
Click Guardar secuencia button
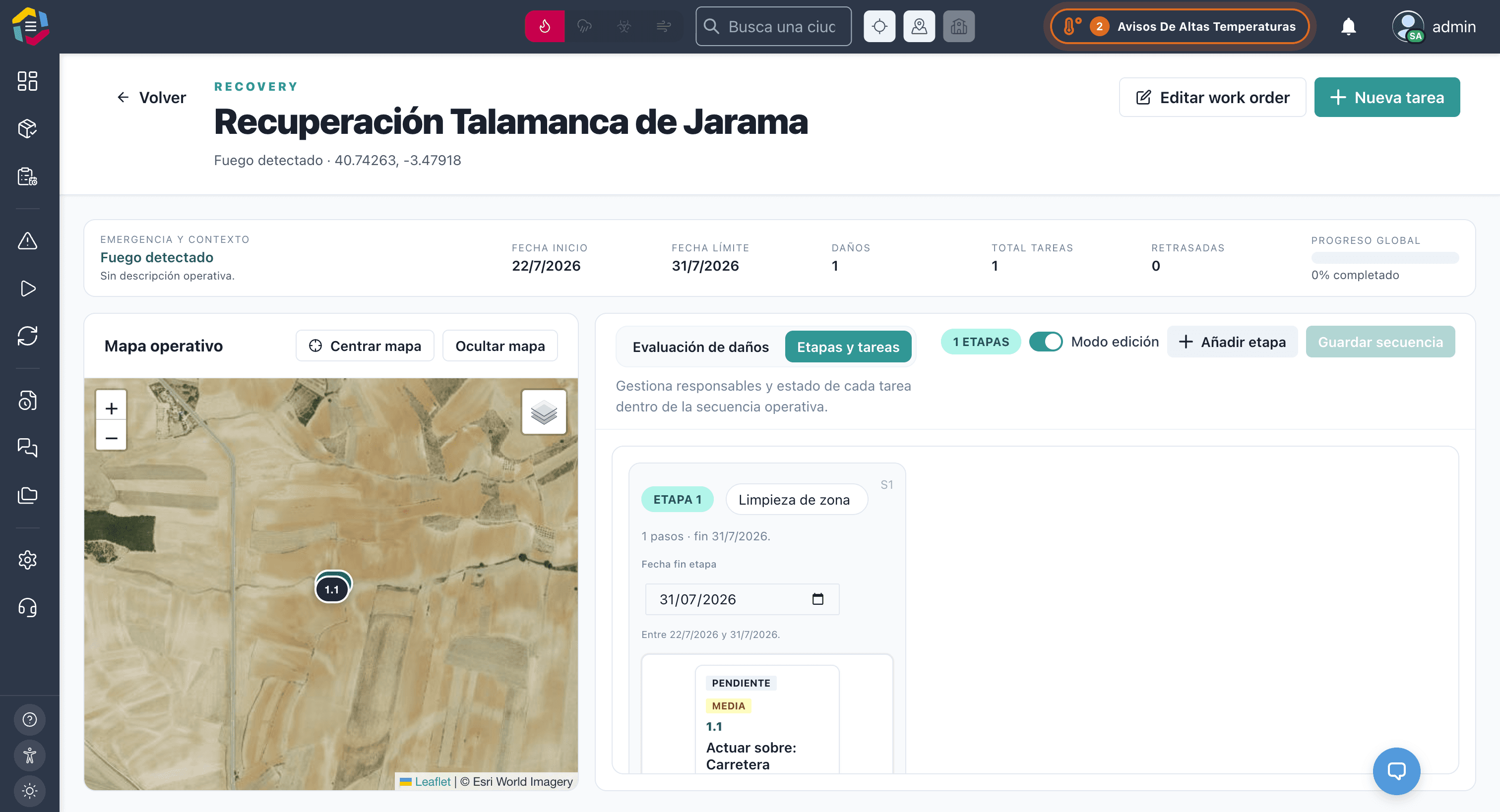tap(1380, 342)
